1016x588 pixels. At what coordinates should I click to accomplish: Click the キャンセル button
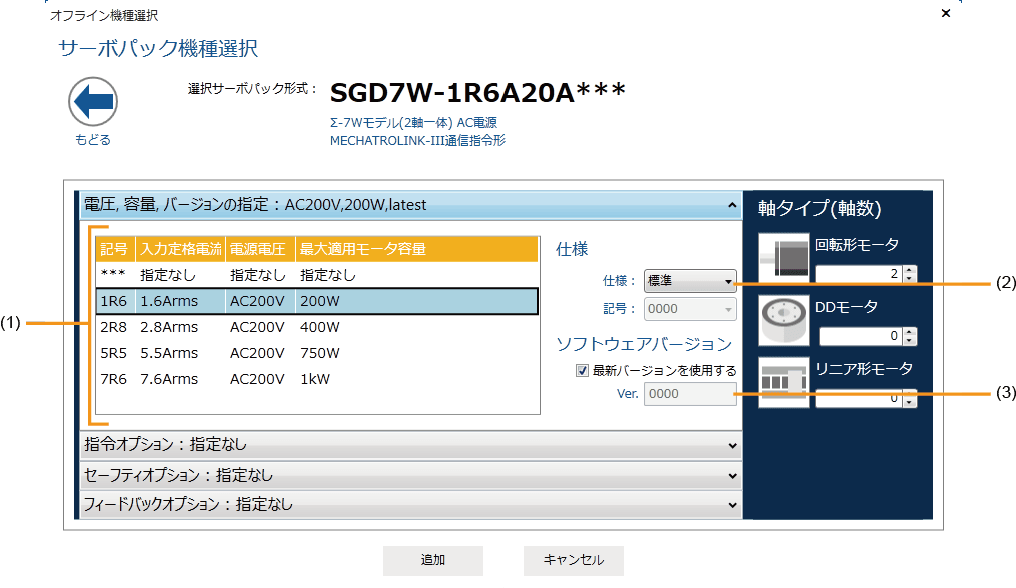pyautogui.click(x=574, y=560)
